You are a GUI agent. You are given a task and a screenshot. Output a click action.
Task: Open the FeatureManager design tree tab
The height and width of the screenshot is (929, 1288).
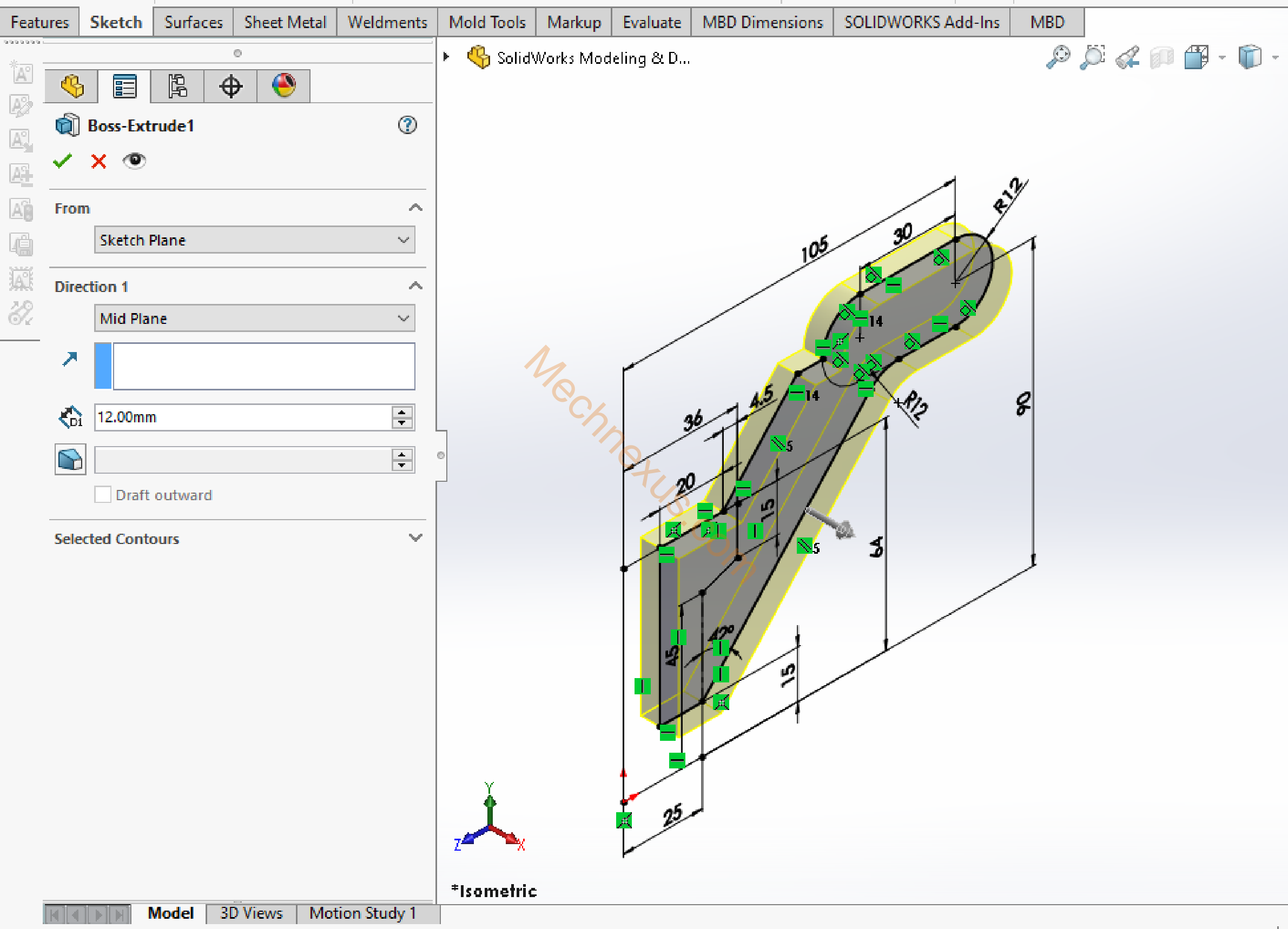[x=71, y=87]
